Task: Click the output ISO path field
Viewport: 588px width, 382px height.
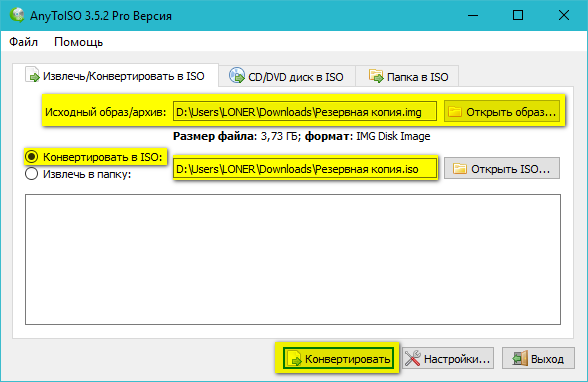Action: tap(304, 168)
